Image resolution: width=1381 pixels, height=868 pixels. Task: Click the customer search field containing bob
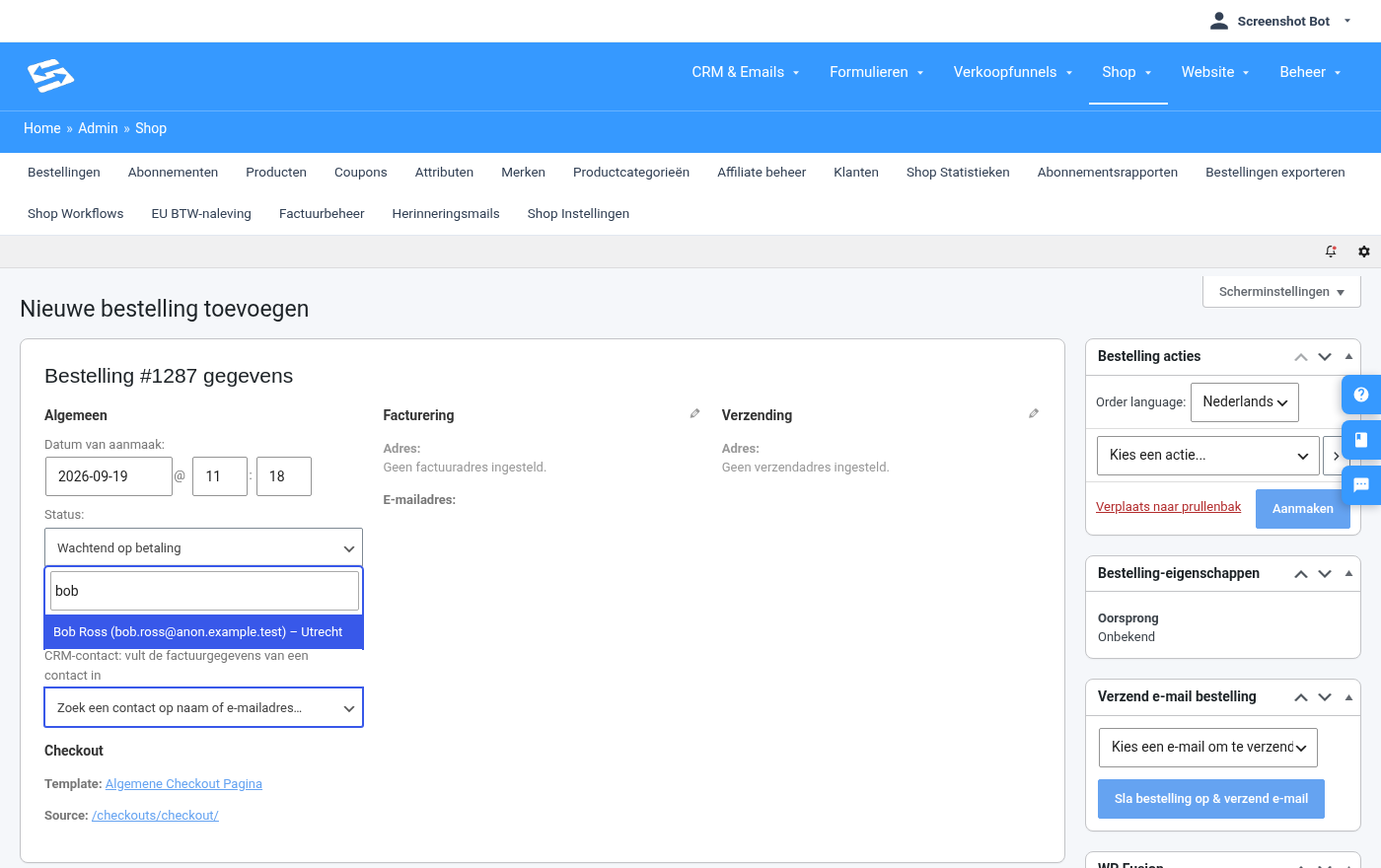[x=204, y=591]
